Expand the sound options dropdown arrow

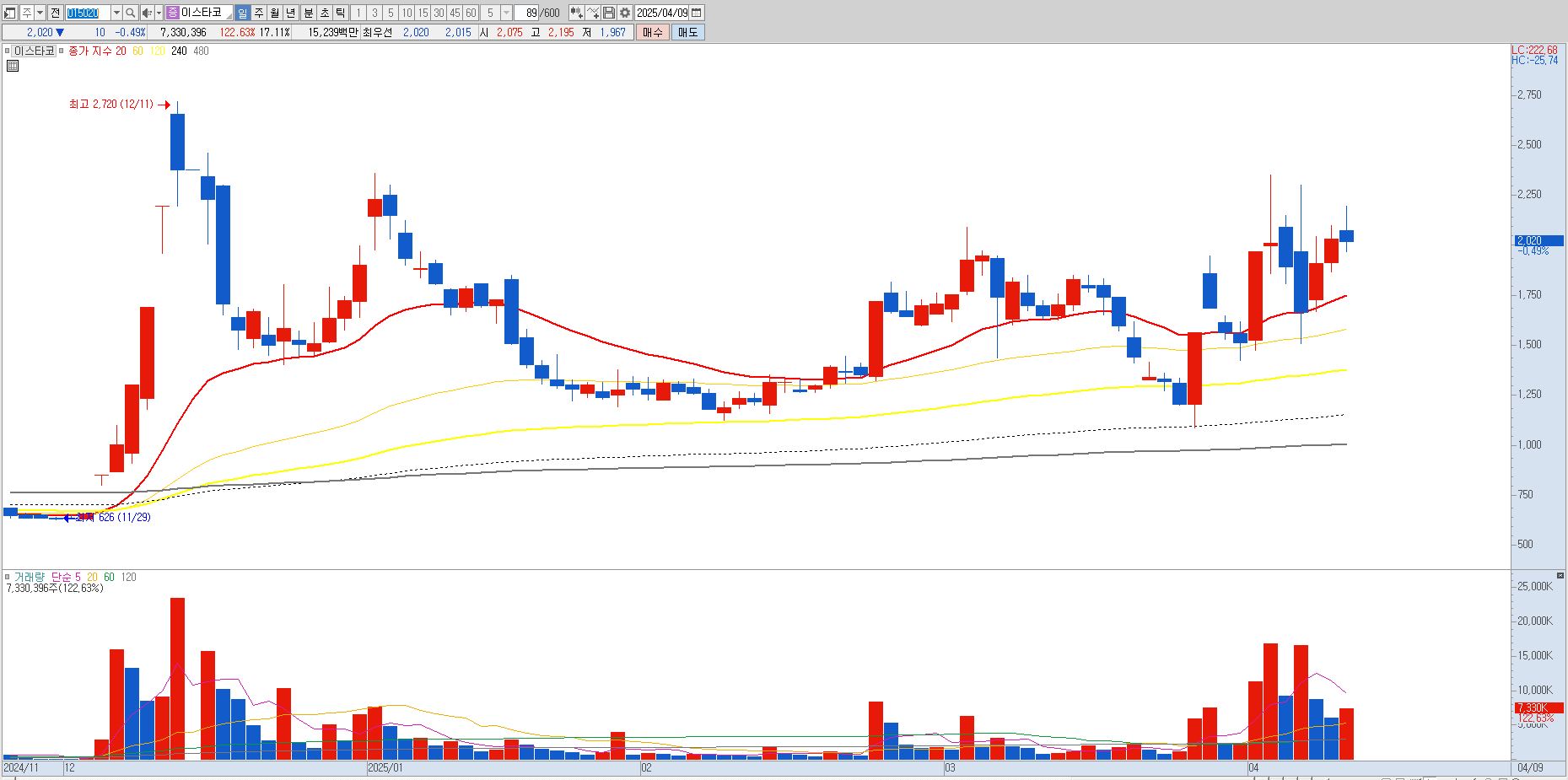pyautogui.click(x=159, y=13)
